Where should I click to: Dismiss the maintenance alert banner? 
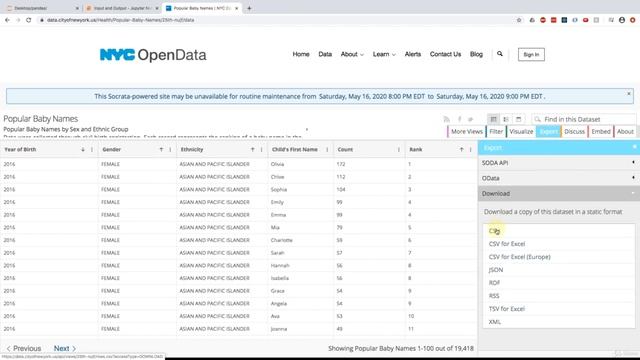tap(629, 93)
